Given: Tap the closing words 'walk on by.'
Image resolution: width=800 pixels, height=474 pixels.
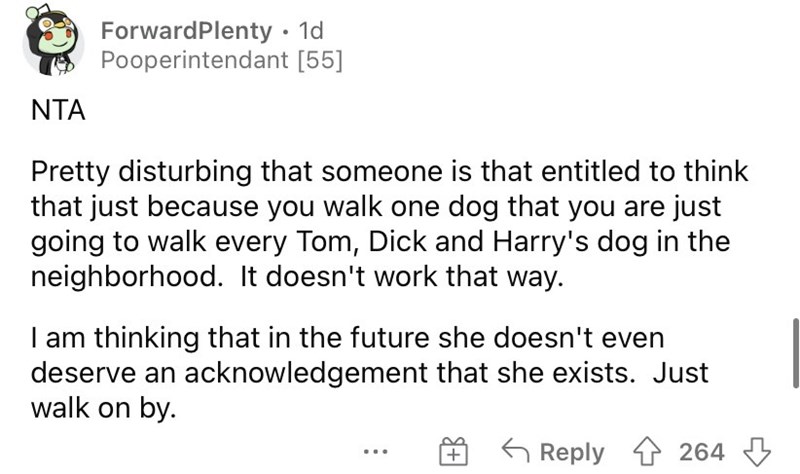Looking at the screenshot, I should point(104,408).
